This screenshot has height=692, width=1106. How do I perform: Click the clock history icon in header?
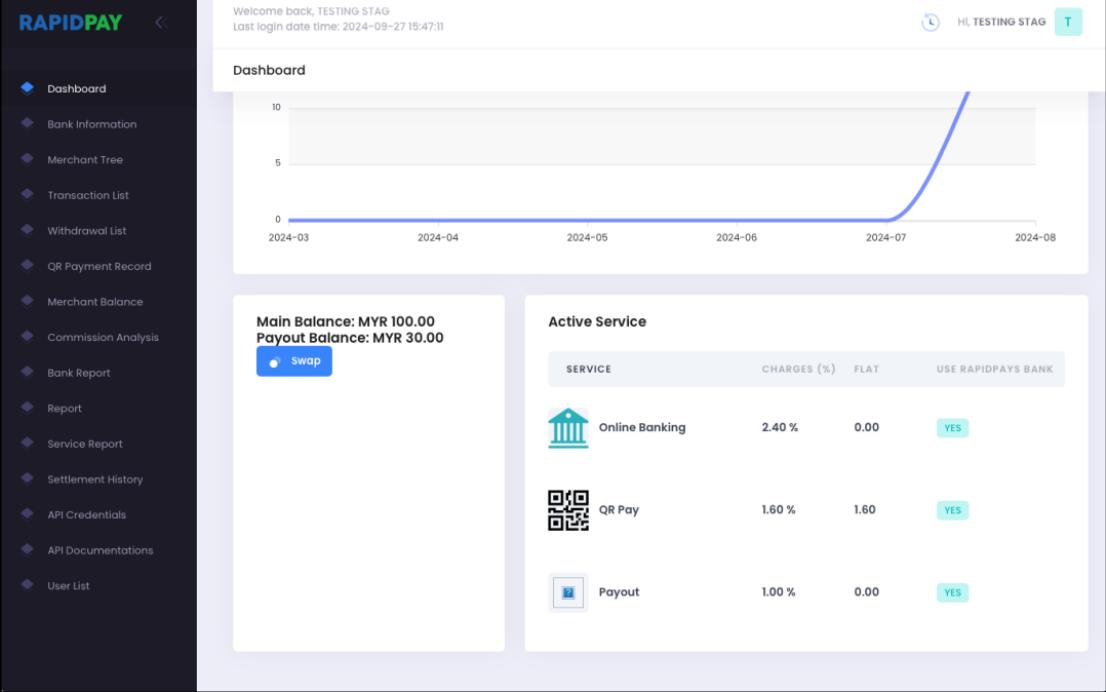click(x=930, y=22)
